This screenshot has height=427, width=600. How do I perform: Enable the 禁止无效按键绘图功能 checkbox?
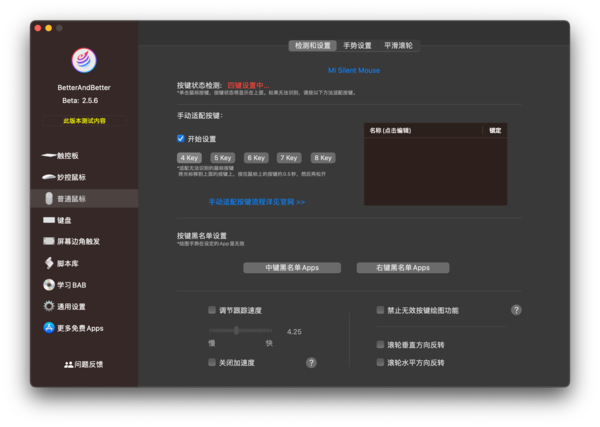[380, 310]
